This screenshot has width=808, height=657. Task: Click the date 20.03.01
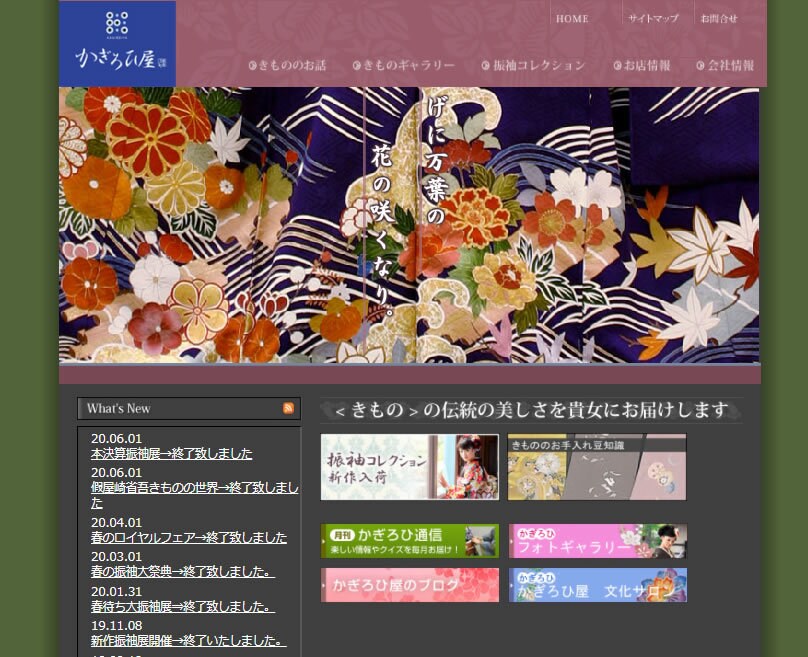116,557
